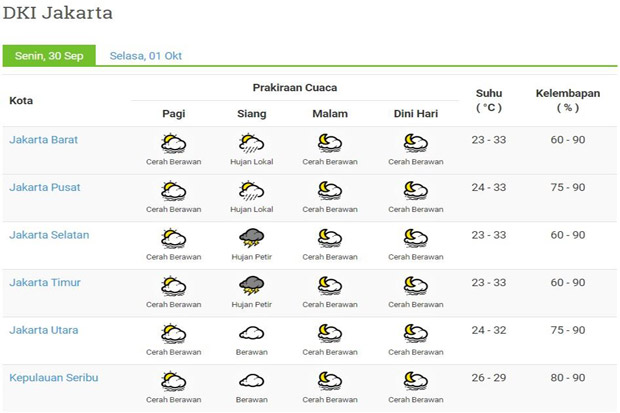620x413 pixels.
Task: Click Kepulauan Seribu Siang cloudy icon
Action: 251,381
